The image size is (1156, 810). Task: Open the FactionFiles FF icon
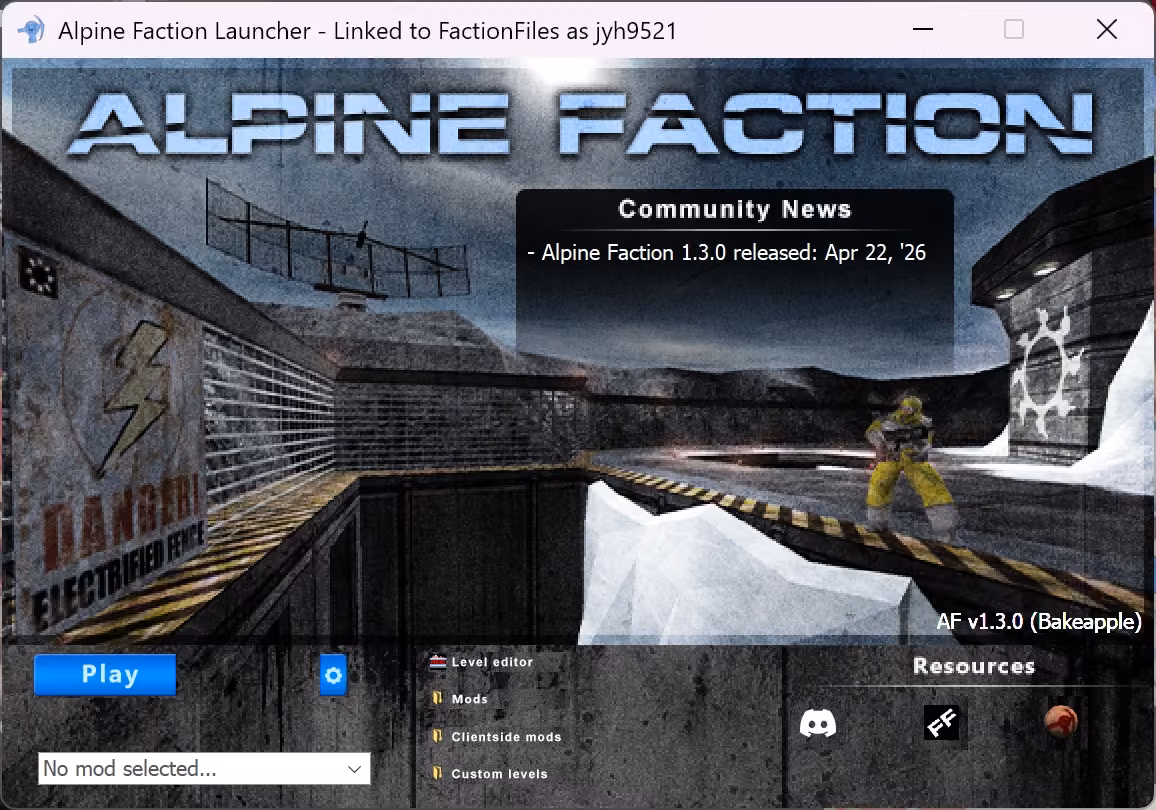[942, 722]
